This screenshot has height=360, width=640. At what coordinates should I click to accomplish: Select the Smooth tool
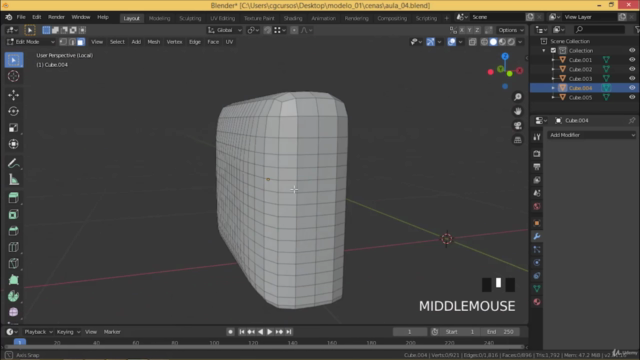pyautogui.click(x=13, y=312)
